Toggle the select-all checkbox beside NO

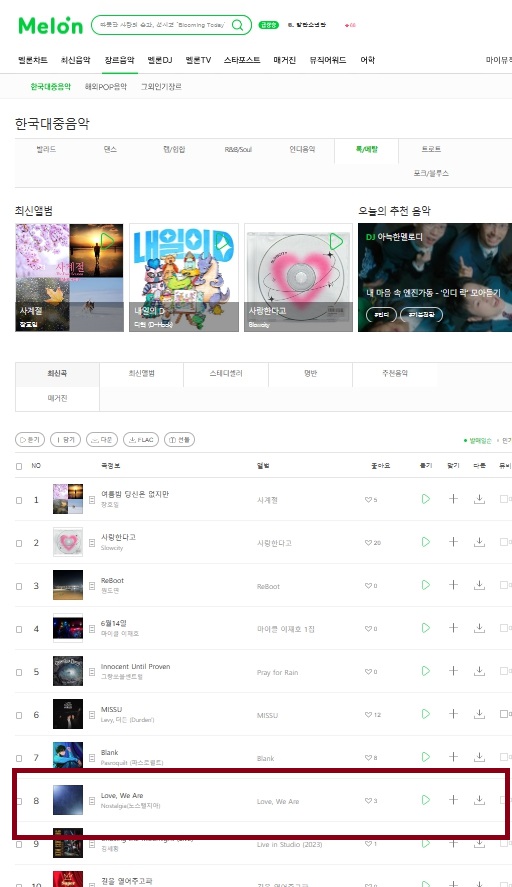[x=19, y=467]
